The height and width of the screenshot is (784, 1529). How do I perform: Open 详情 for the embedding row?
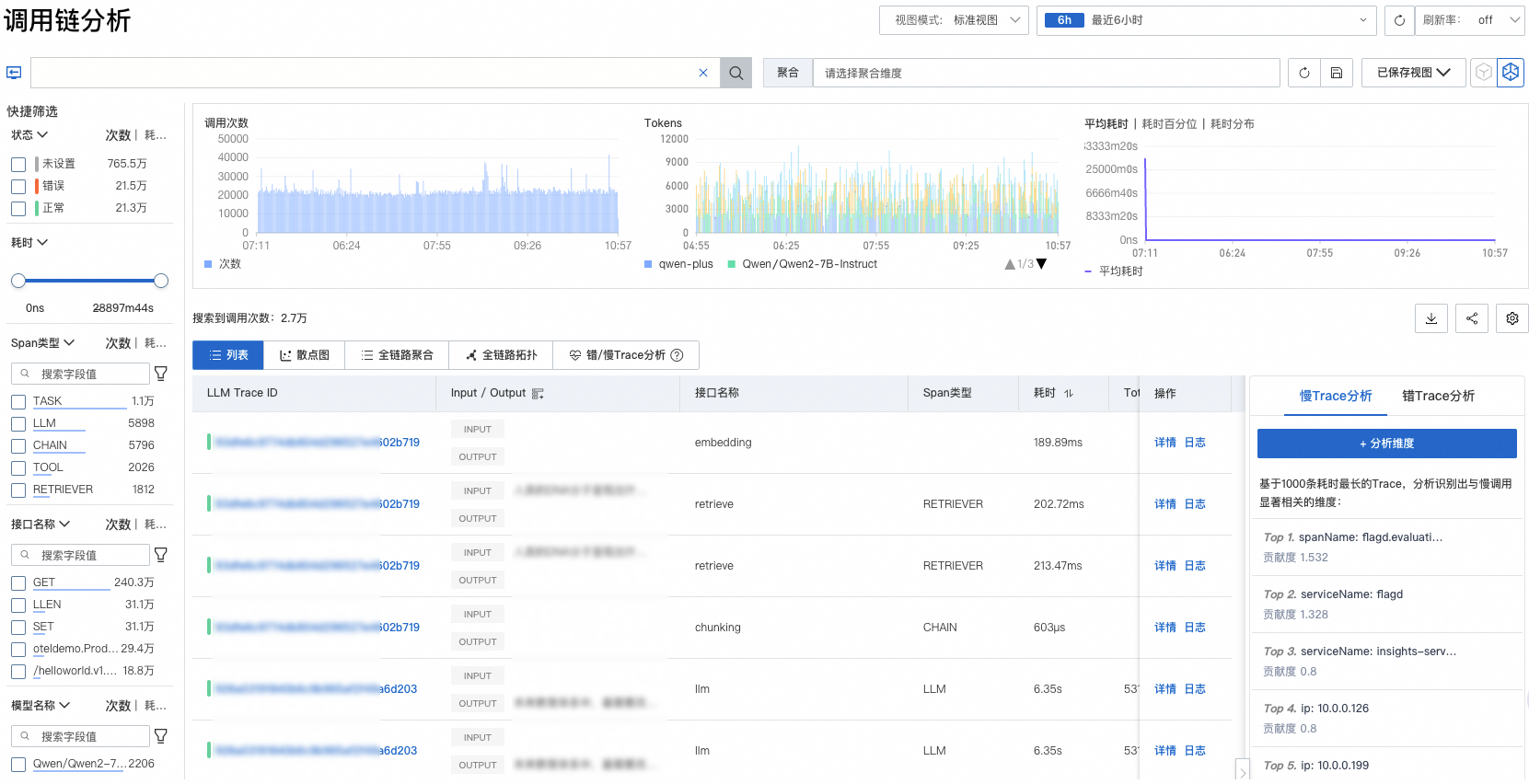click(1165, 443)
